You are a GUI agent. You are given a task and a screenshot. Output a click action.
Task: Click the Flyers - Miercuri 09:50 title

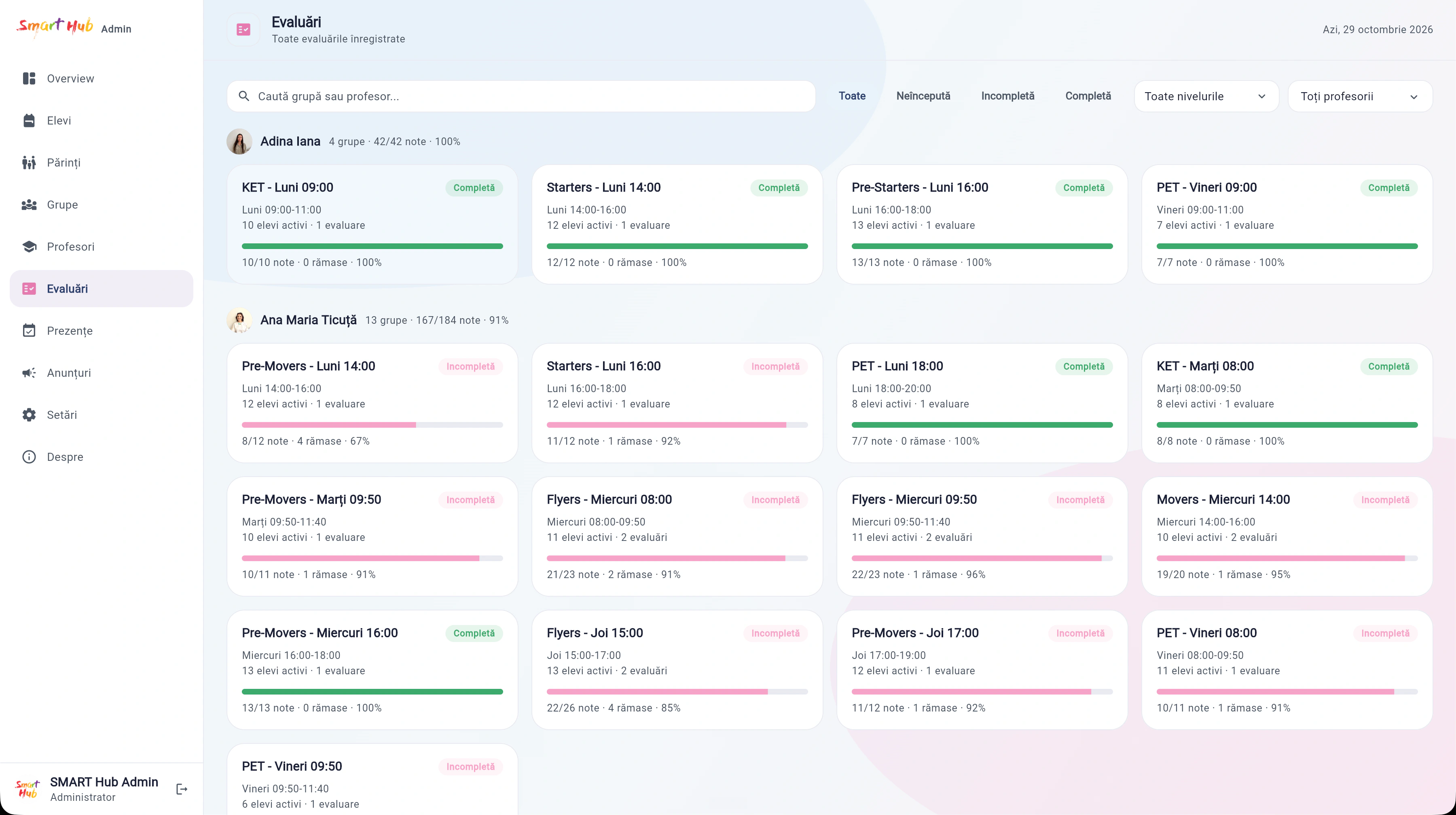914,500
